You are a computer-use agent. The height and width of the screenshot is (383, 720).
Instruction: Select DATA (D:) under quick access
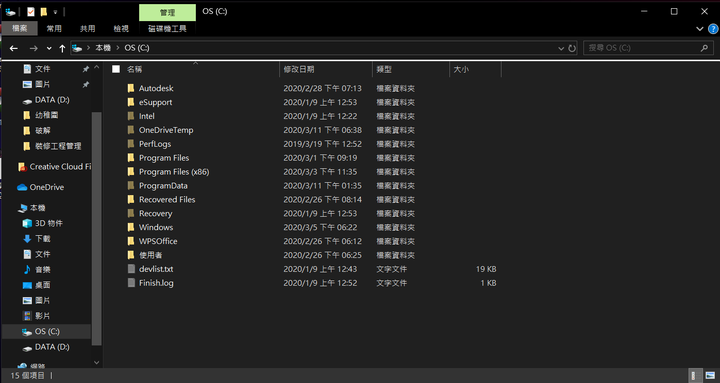46,100
